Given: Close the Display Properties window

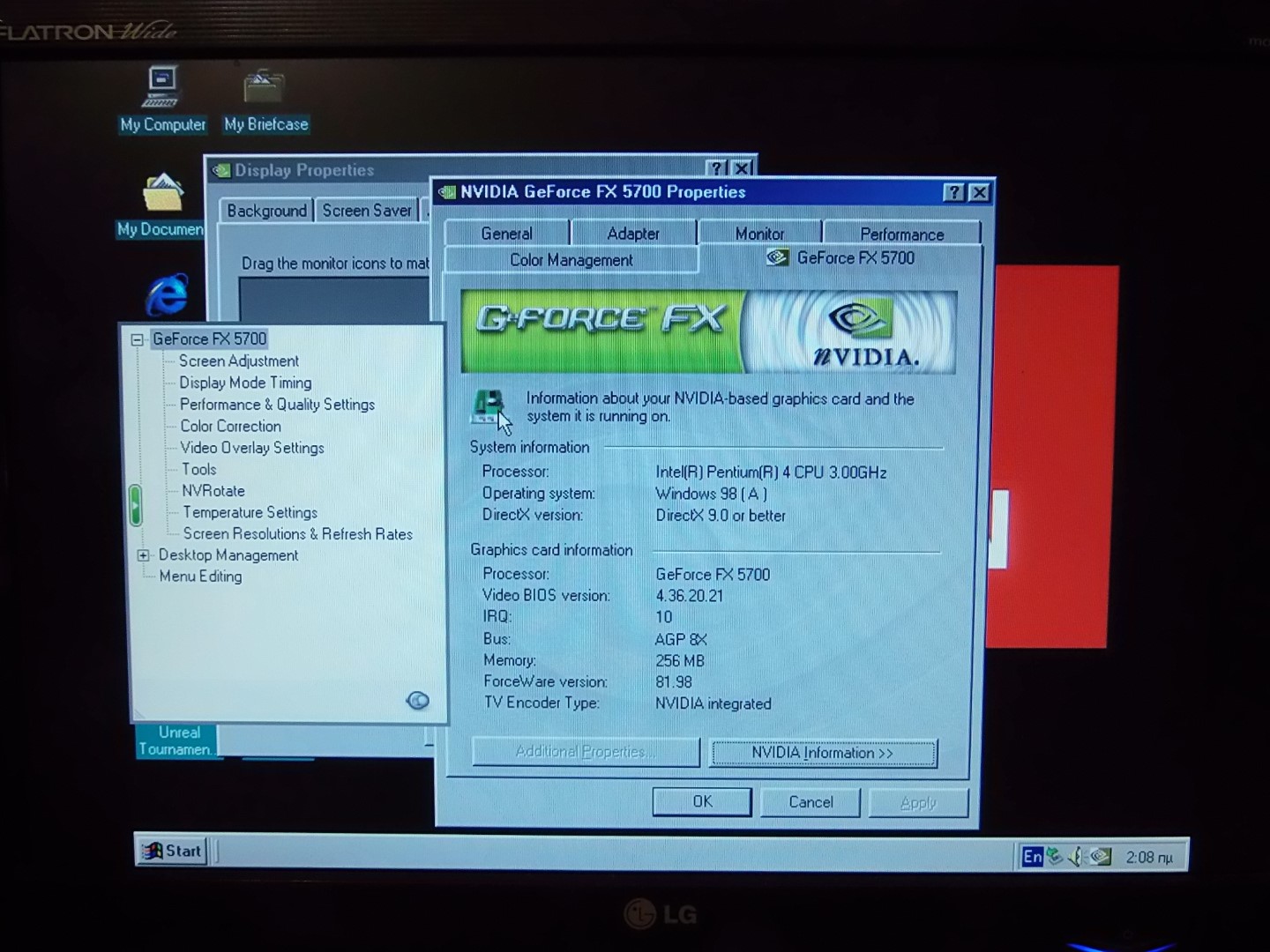Looking at the screenshot, I should (x=743, y=167).
